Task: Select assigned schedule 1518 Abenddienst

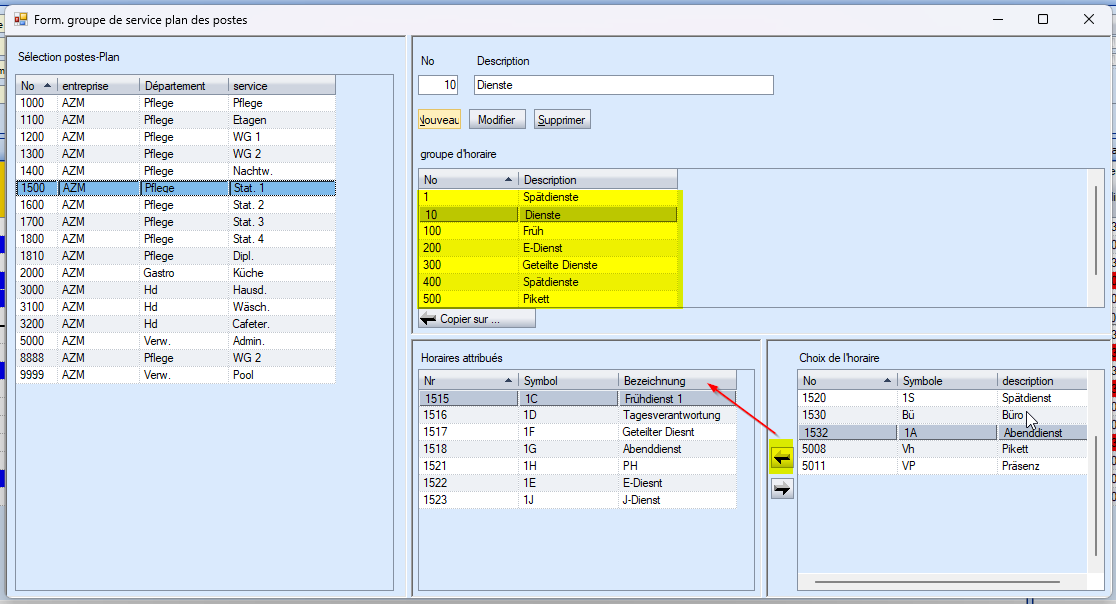Action: pyautogui.click(x=577, y=450)
